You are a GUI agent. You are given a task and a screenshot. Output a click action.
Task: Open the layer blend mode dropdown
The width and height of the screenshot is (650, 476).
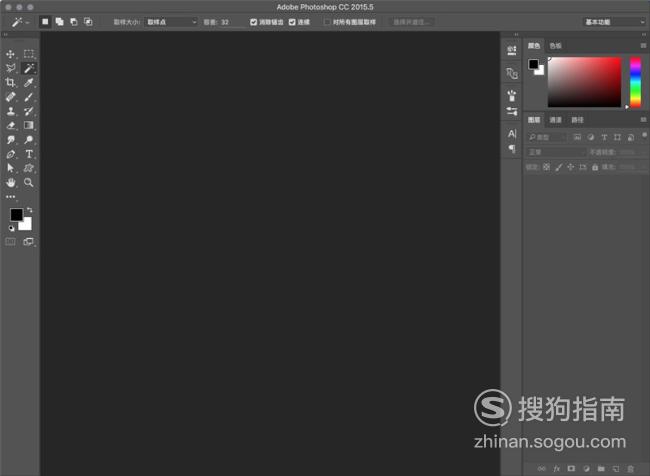coord(556,152)
